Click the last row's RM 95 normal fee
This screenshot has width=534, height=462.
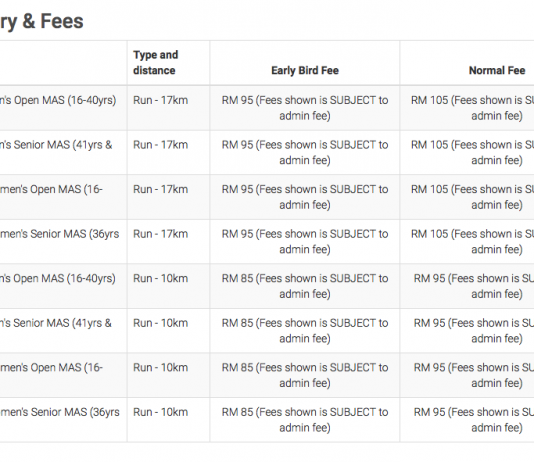(x=474, y=420)
